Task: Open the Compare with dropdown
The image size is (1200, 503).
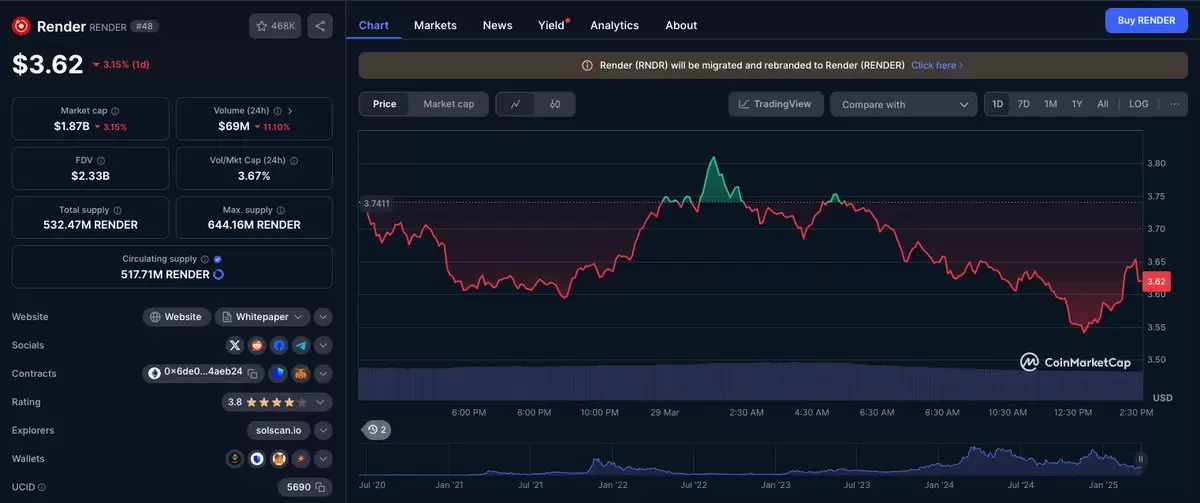Action: [x=904, y=104]
